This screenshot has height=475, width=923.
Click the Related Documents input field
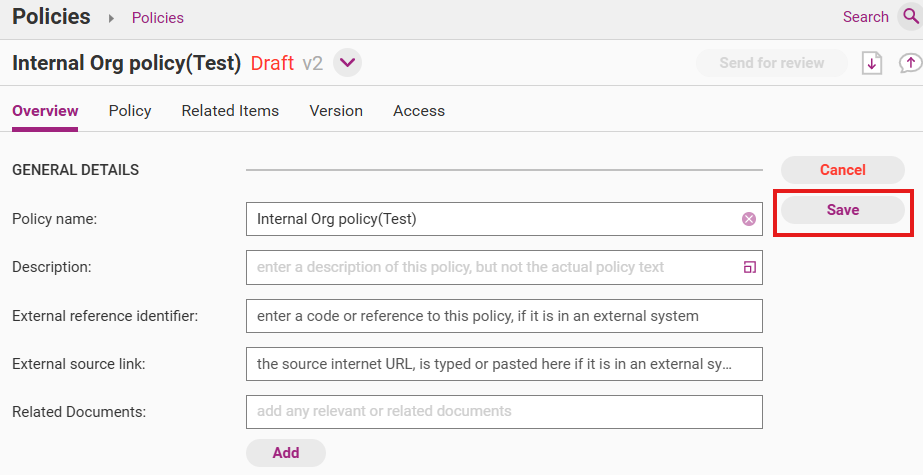tap(504, 411)
